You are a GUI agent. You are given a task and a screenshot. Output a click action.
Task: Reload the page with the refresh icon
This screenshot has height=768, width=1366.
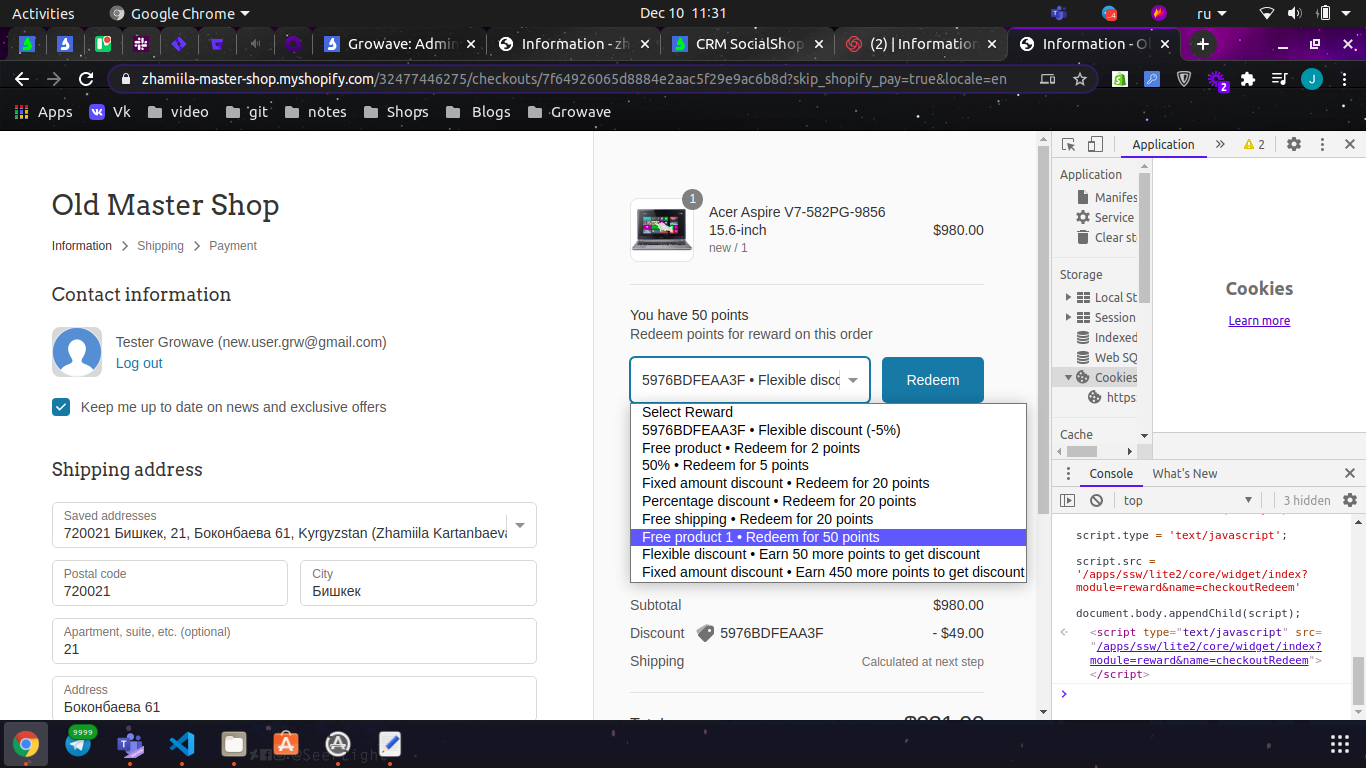point(86,79)
